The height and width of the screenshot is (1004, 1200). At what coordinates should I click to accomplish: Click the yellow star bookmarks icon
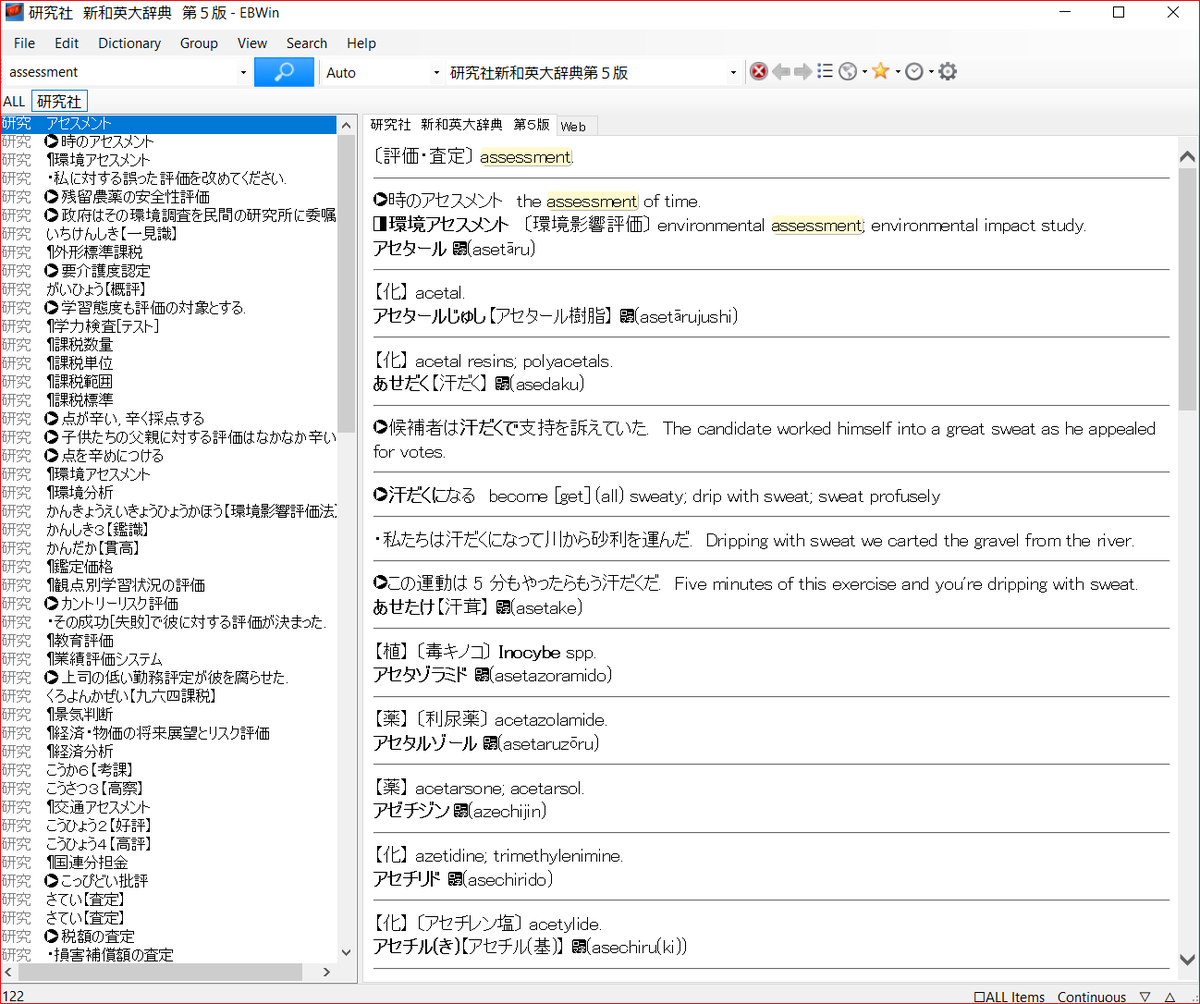[x=880, y=71]
